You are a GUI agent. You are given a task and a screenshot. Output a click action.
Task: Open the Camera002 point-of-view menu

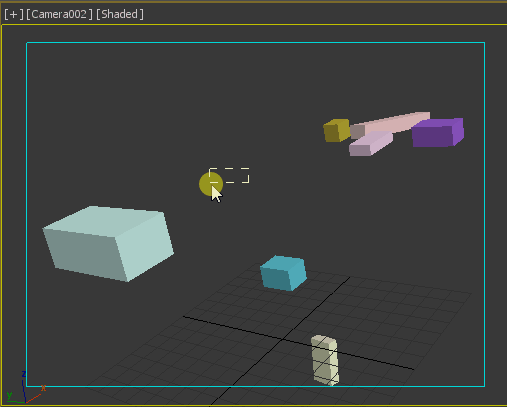coord(59,14)
